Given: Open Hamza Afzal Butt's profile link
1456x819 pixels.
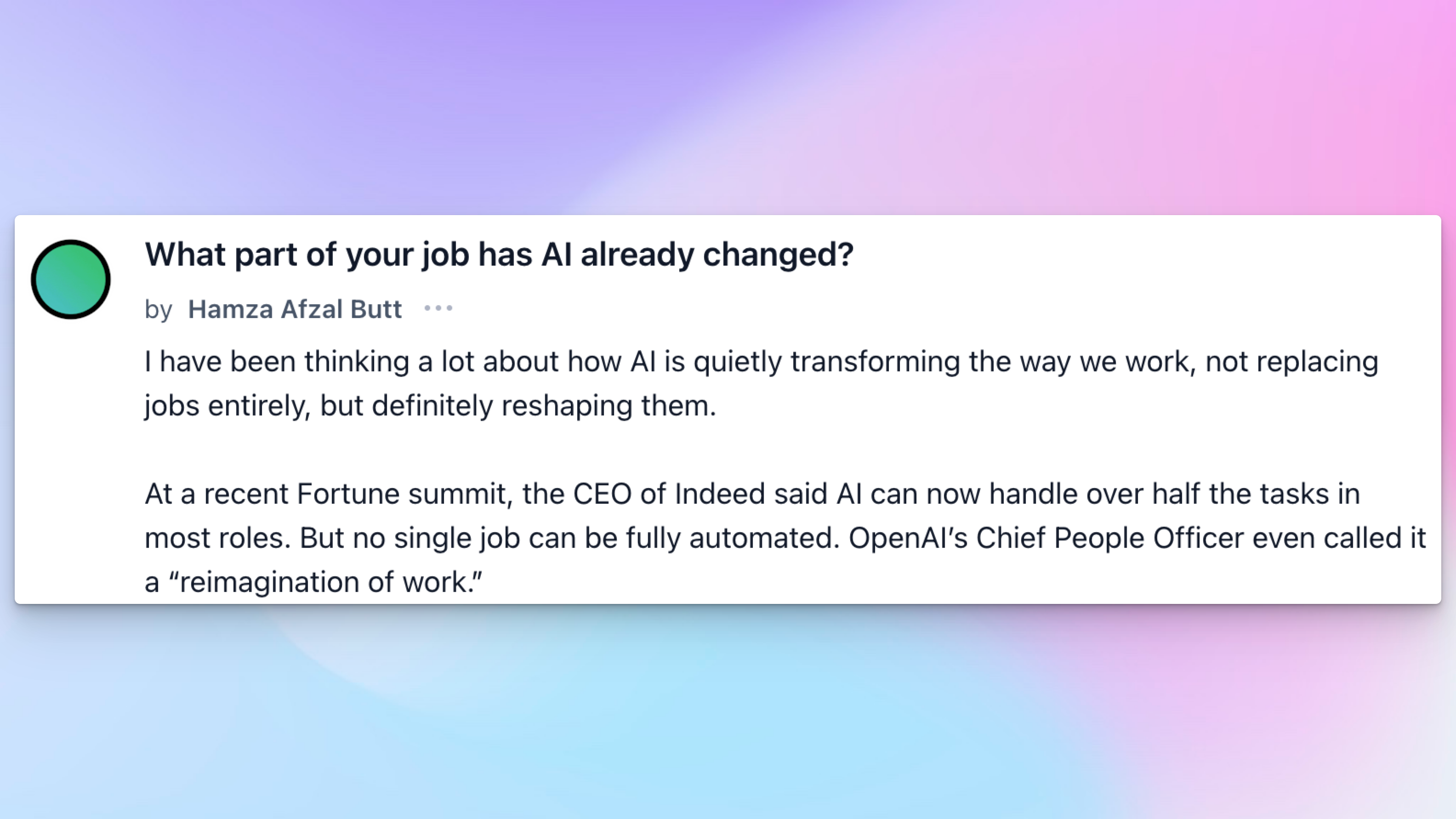Looking at the screenshot, I should pos(295,309).
